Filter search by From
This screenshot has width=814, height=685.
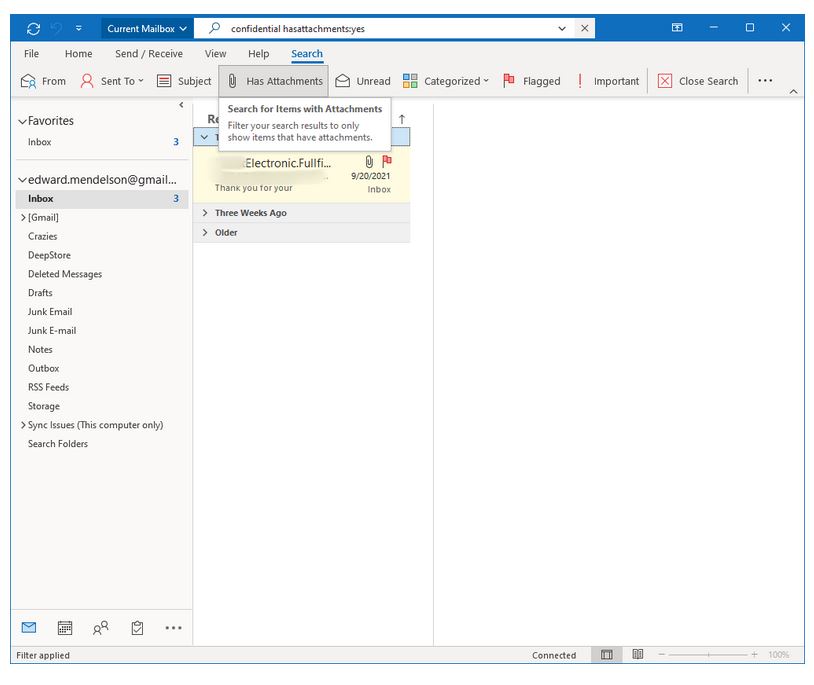coord(43,81)
